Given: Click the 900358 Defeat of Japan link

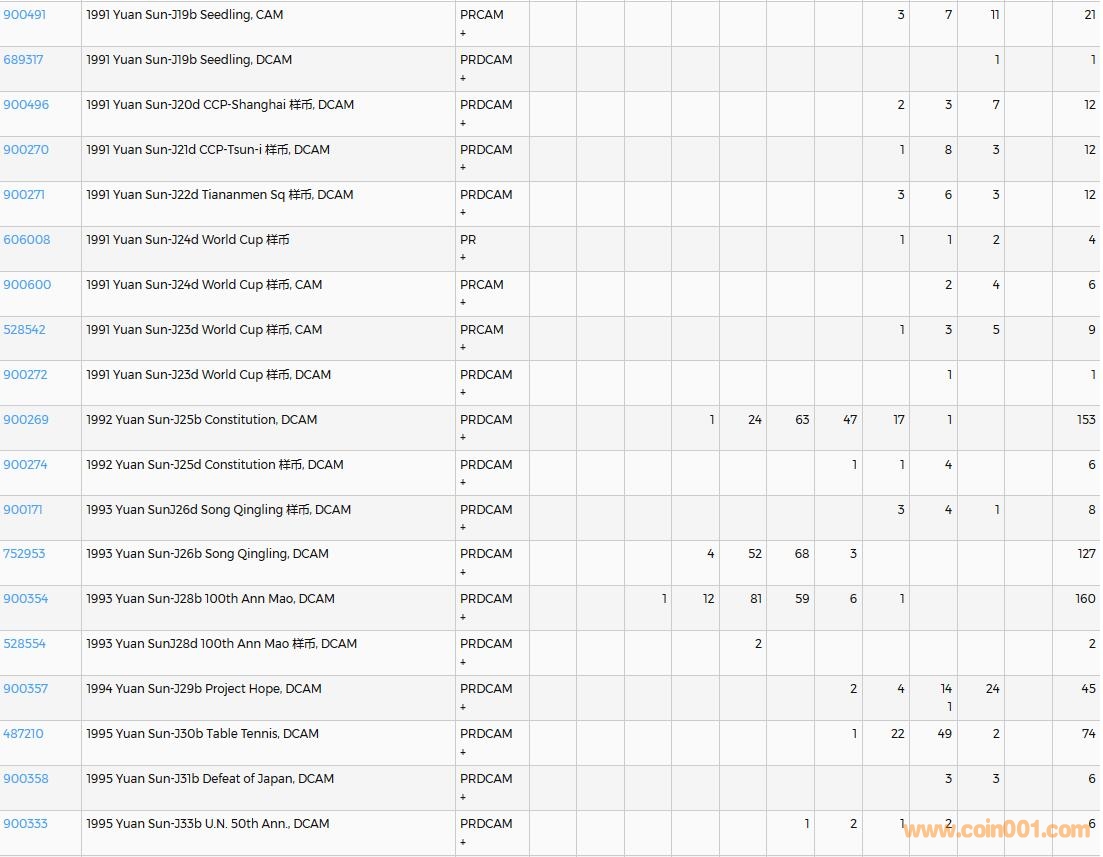Looking at the screenshot, I should [26, 779].
